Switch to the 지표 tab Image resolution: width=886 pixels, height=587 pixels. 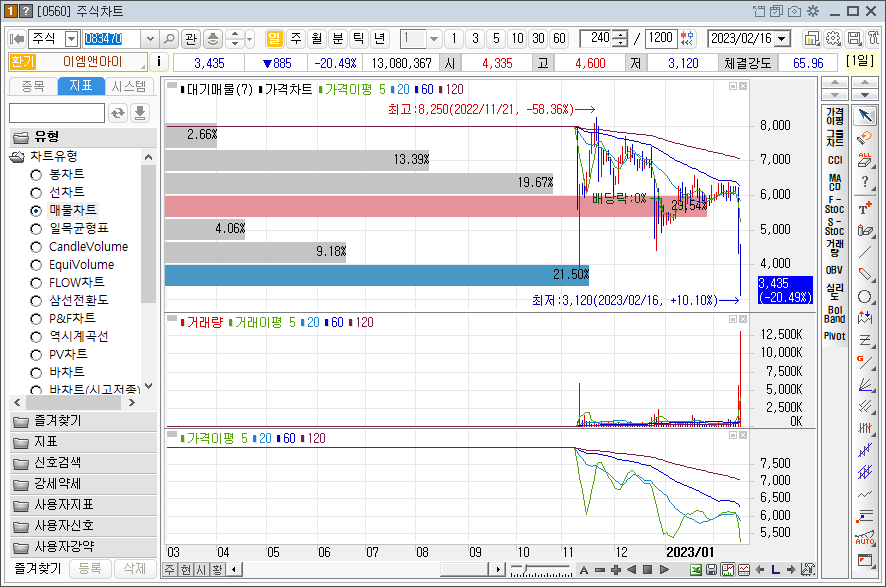tap(81, 86)
